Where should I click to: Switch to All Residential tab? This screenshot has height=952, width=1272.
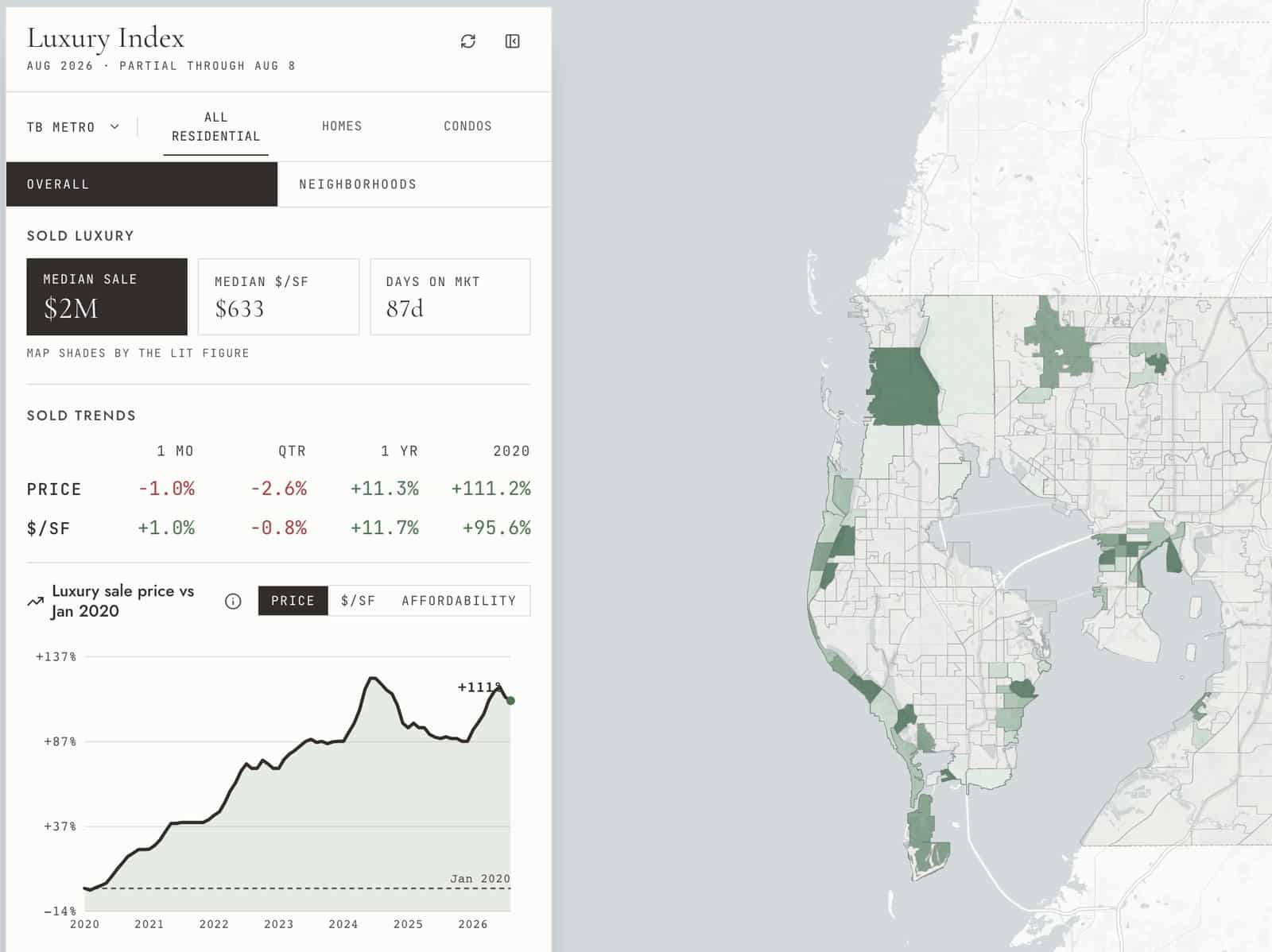coord(215,127)
